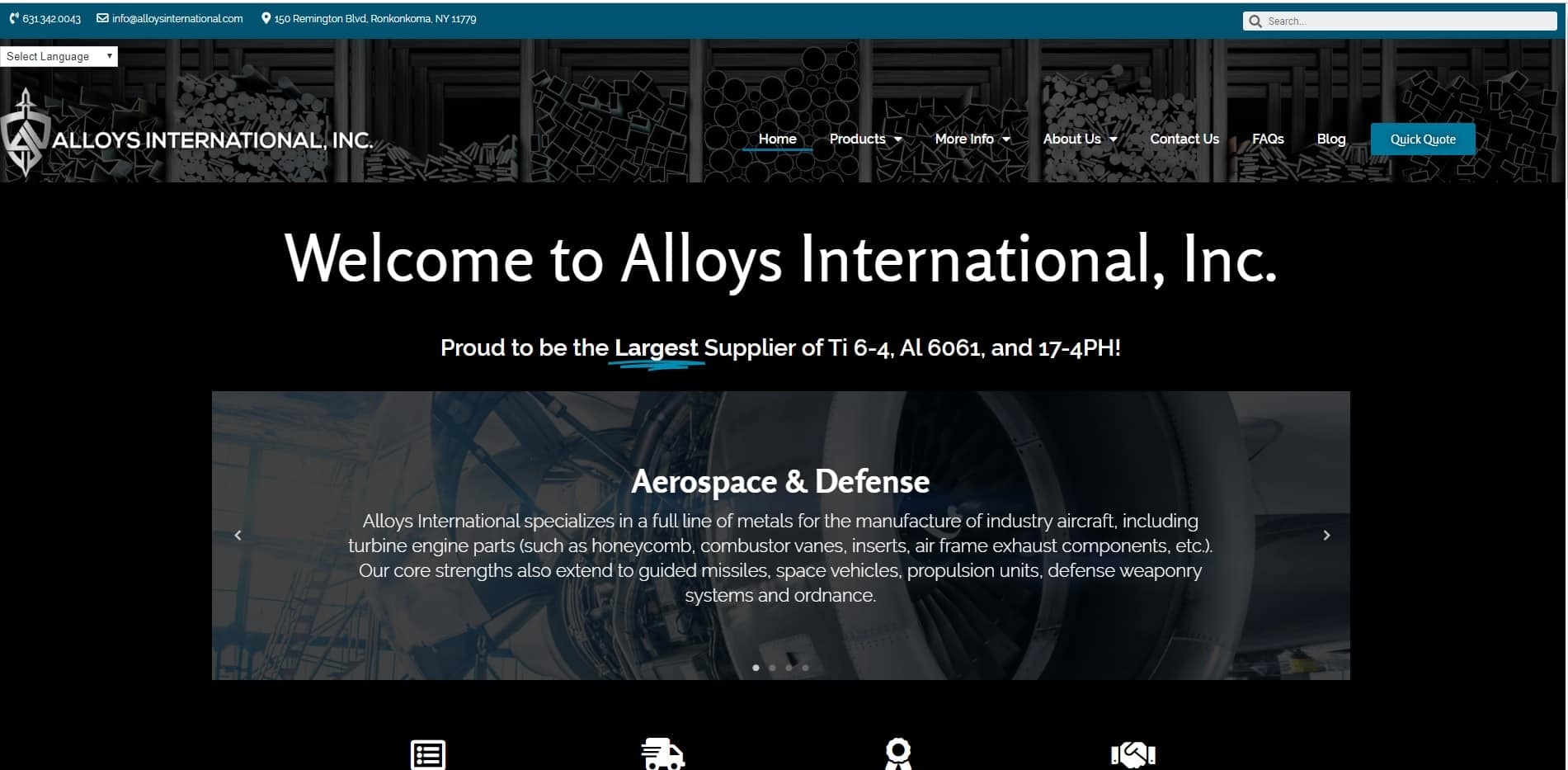Call the 631.342.0043 phone link
This screenshot has width=1568, height=770.
tap(51, 19)
